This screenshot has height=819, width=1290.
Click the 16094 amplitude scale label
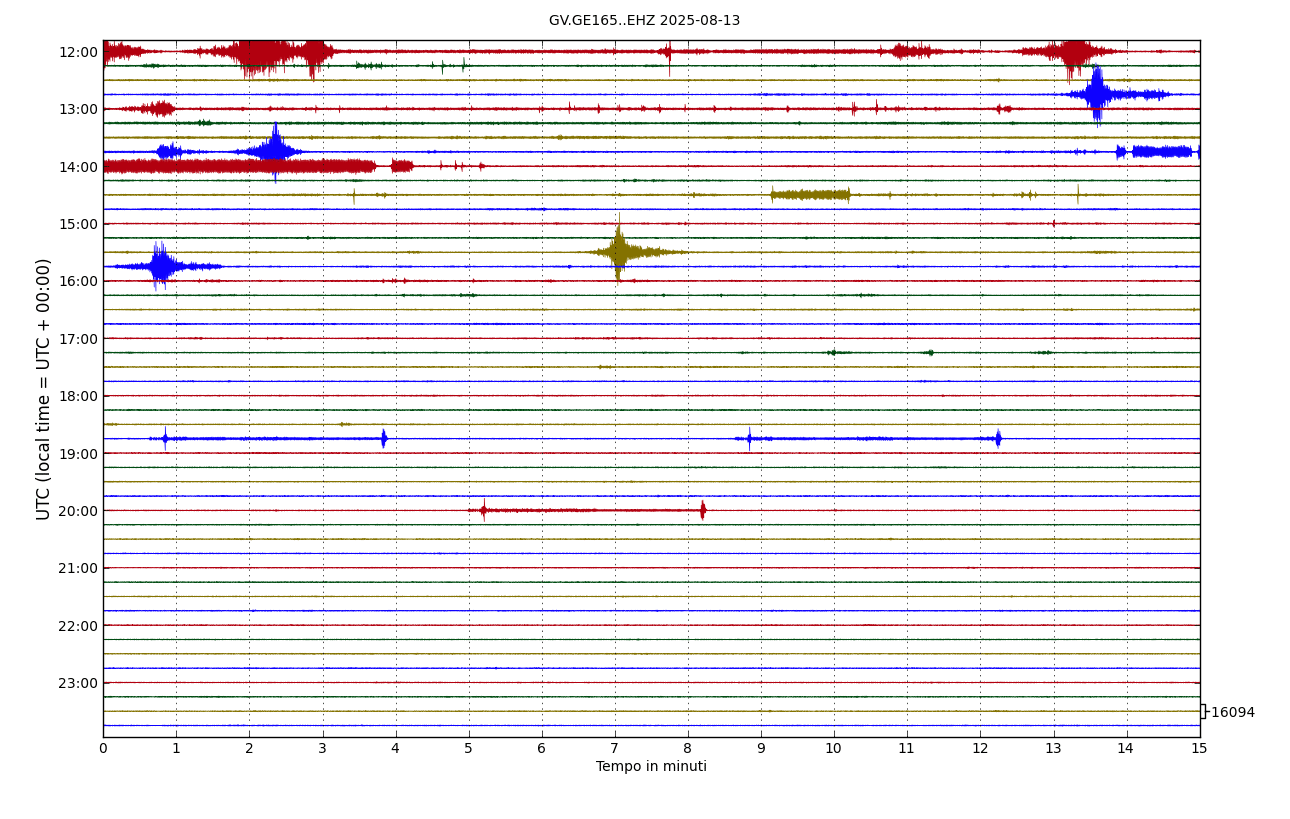pyautogui.click(x=1232, y=713)
